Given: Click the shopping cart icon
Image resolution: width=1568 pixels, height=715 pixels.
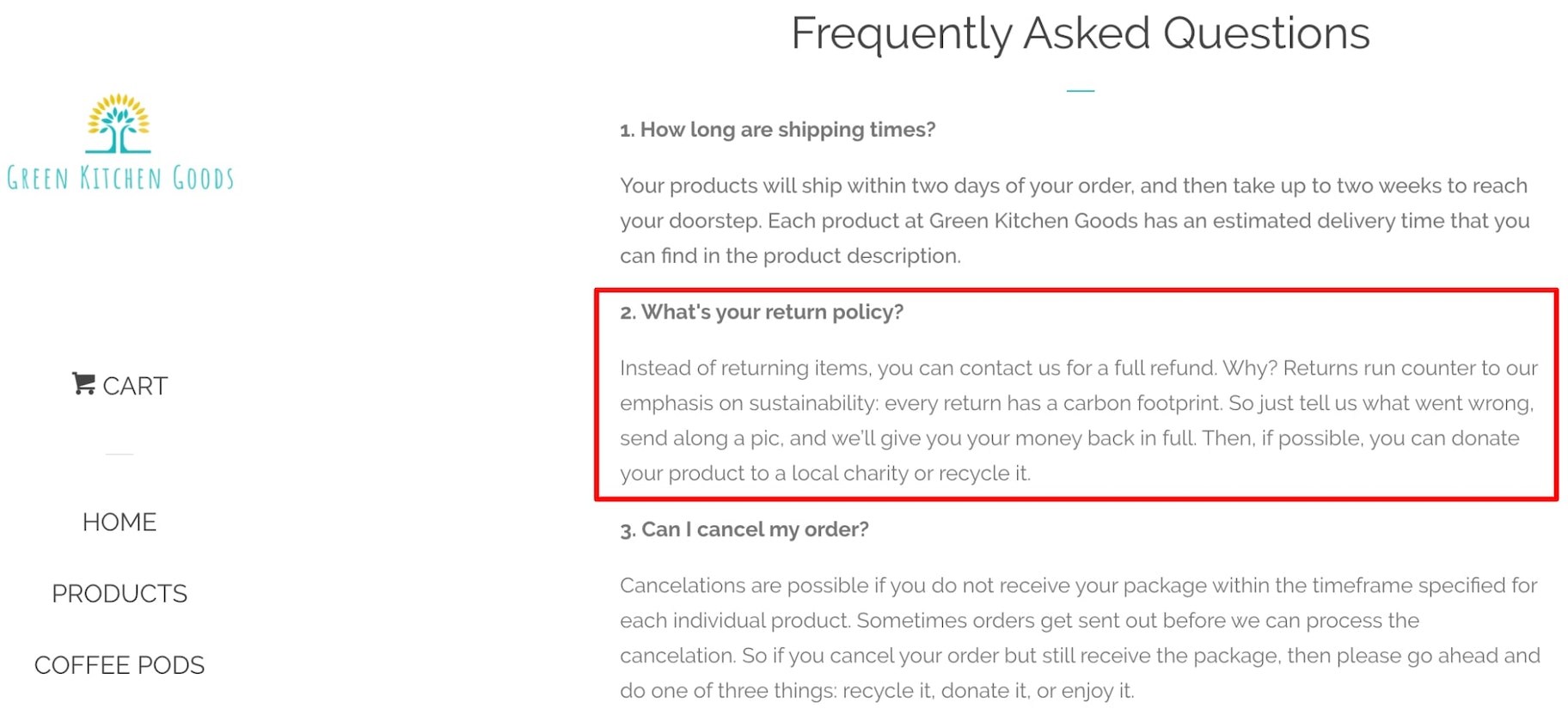Looking at the screenshot, I should click(83, 384).
